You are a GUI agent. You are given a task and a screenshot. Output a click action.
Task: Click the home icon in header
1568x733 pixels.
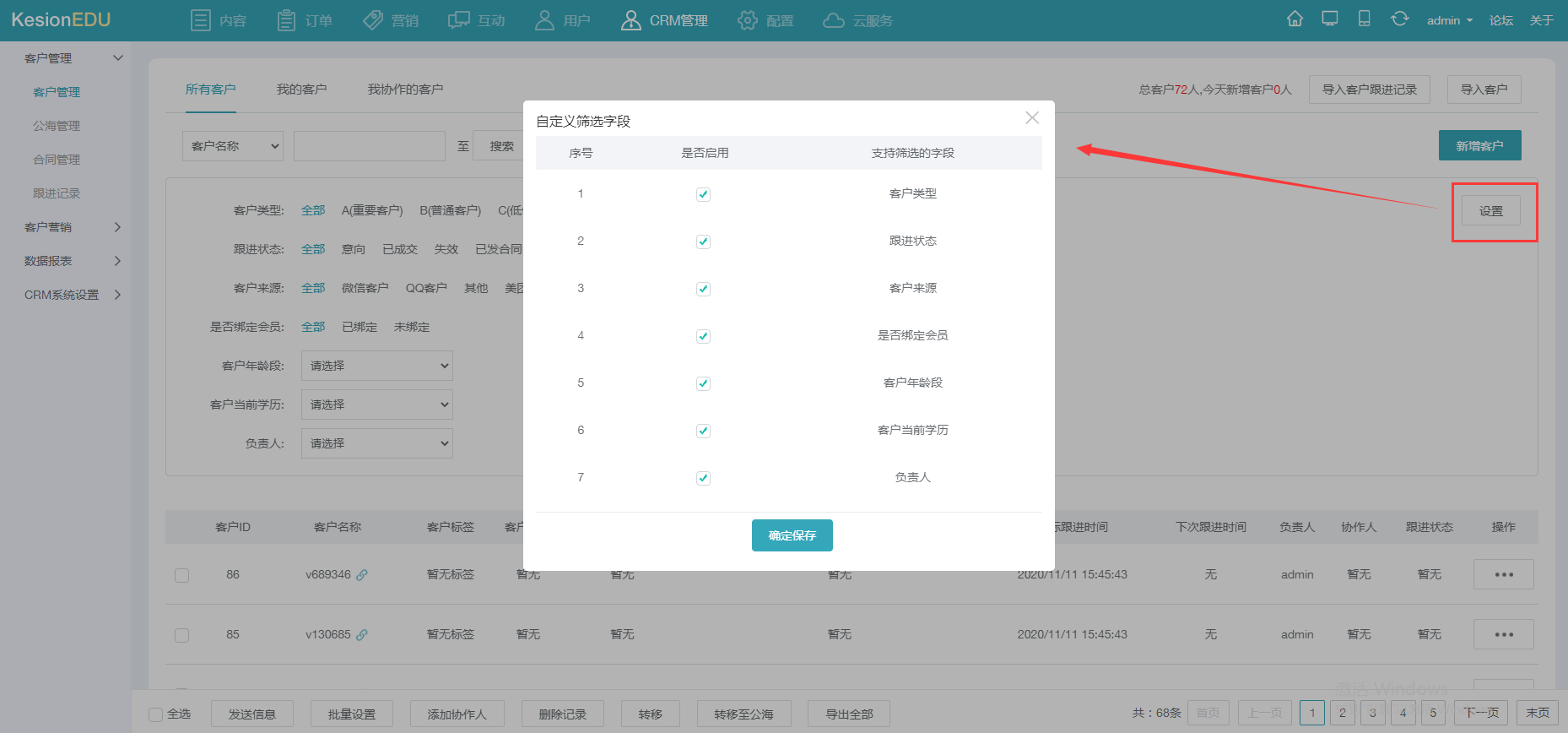pyautogui.click(x=1295, y=19)
